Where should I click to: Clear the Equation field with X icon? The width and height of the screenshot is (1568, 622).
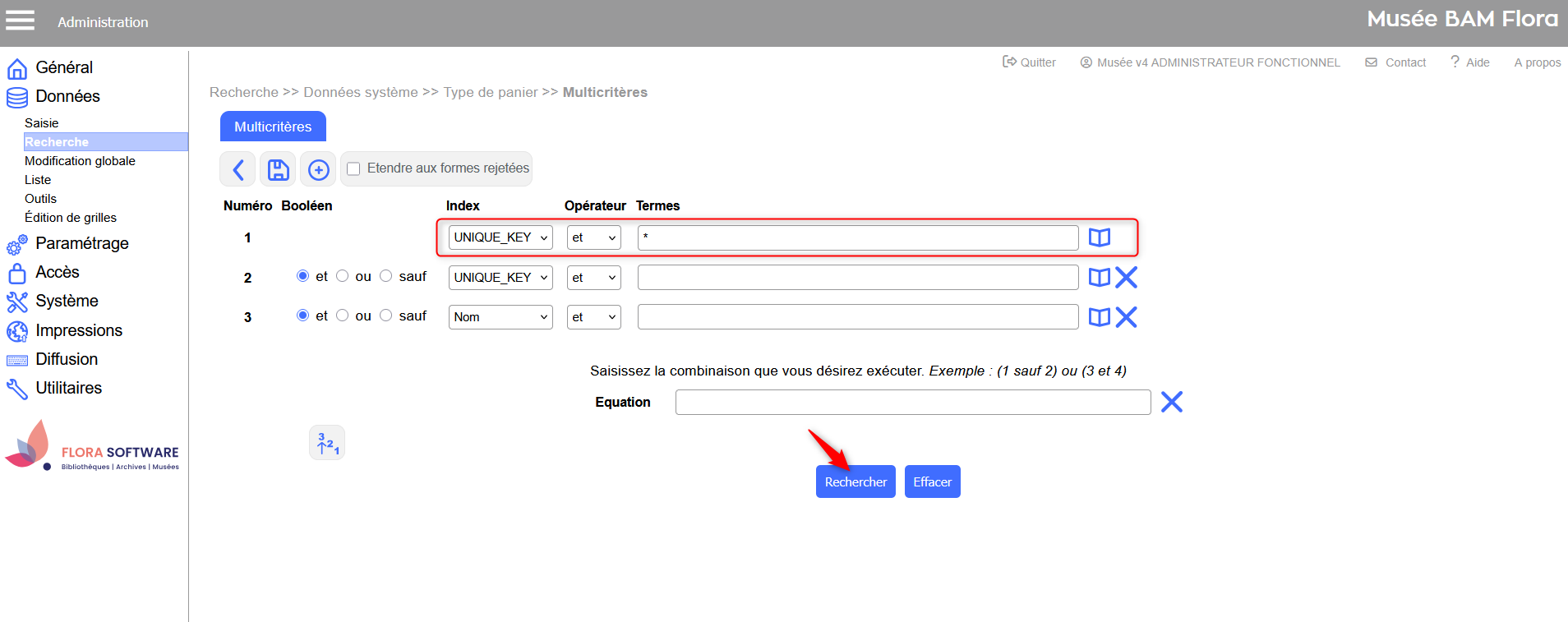pyautogui.click(x=1171, y=402)
